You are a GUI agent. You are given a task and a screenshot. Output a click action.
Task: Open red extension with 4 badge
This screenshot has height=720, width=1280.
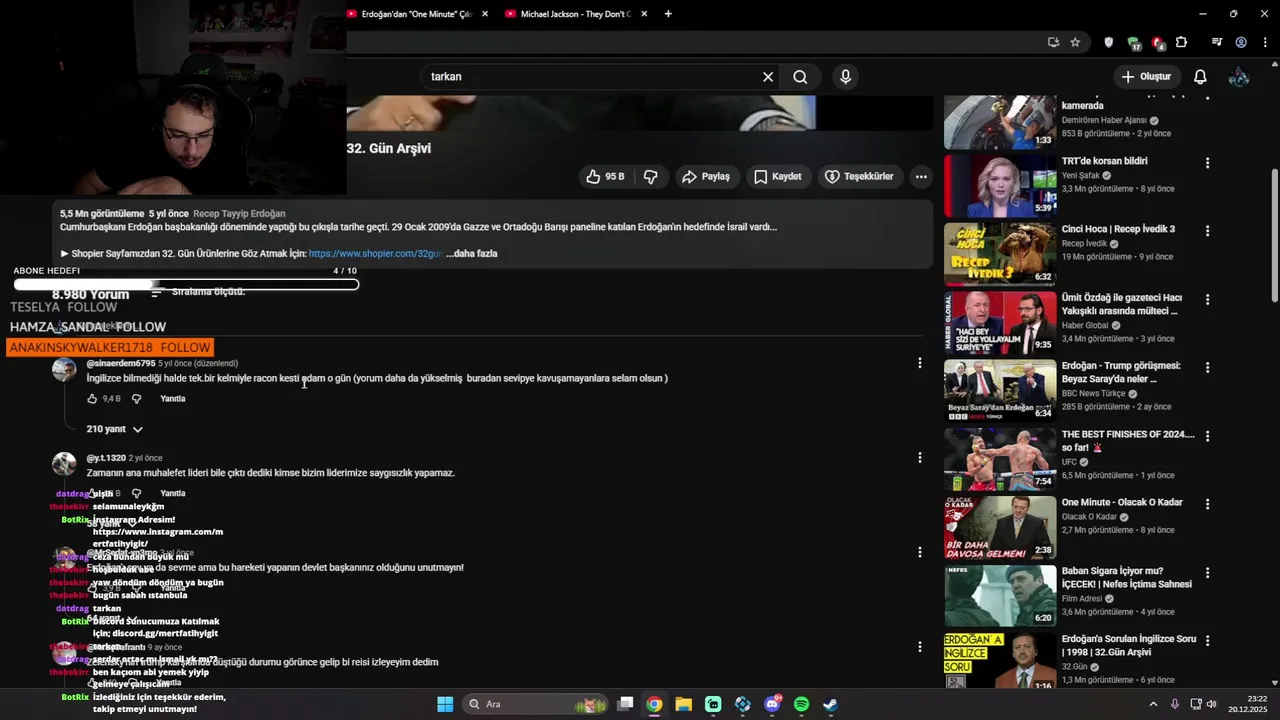[1158, 42]
